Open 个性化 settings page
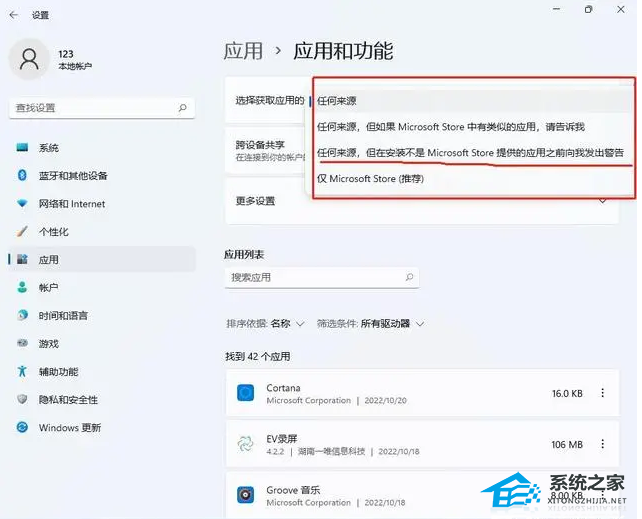This screenshot has width=642, height=519. point(53,232)
